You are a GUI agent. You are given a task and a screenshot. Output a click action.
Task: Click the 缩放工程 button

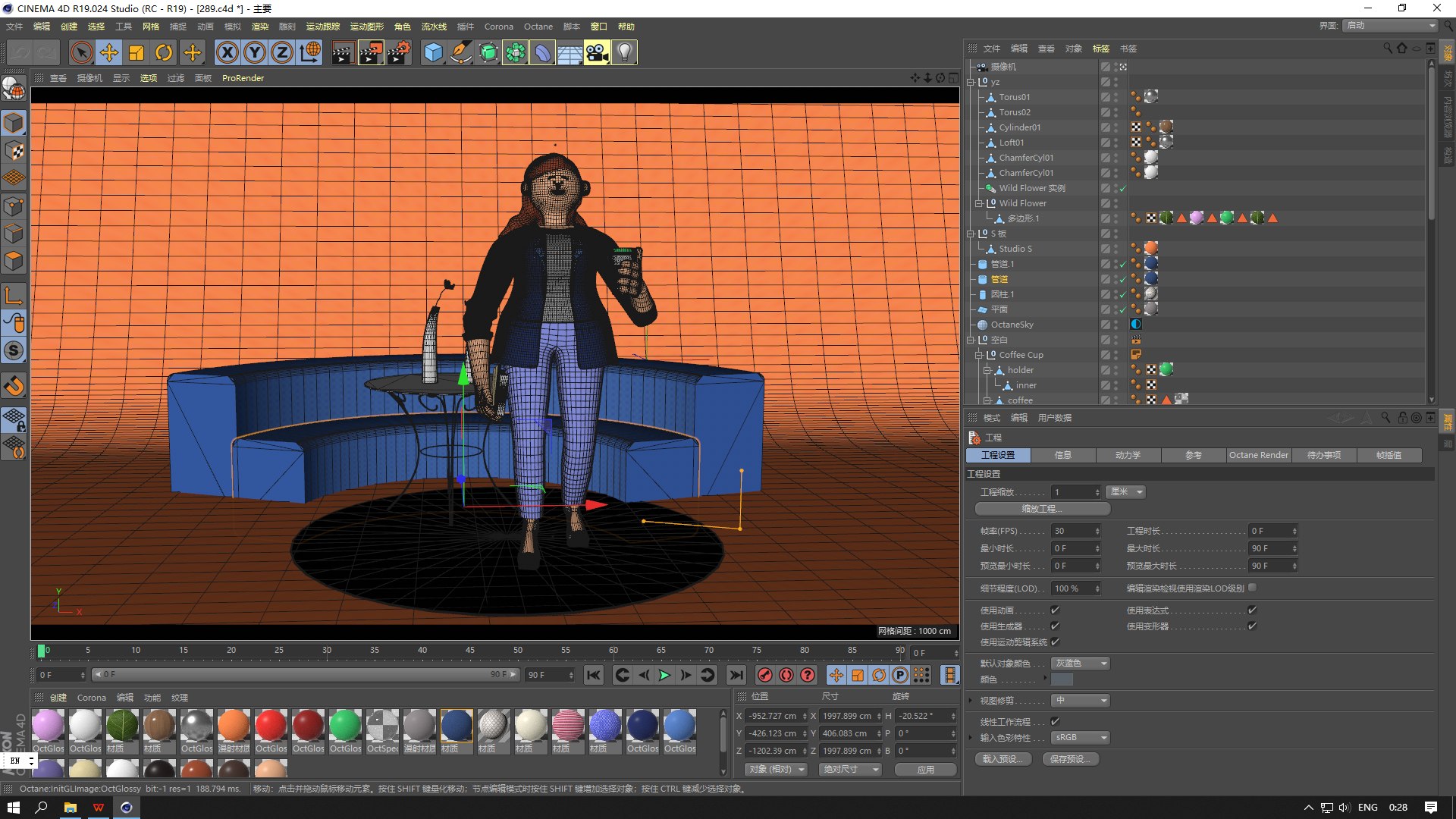[1042, 509]
